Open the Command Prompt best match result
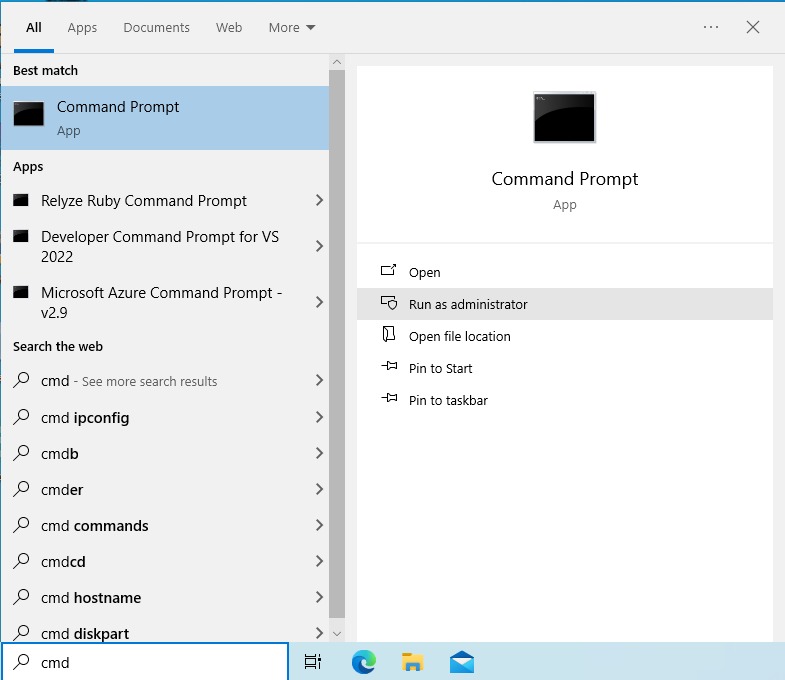The width and height of the screenshot is (785, 680). pyautogui.click(x=165, y=118)
